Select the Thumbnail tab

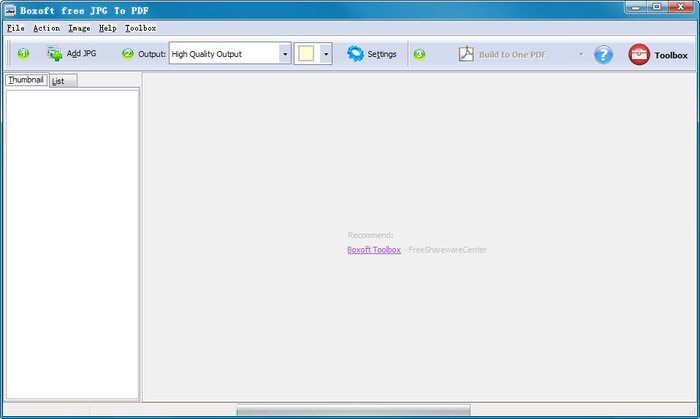click(26, 79)
